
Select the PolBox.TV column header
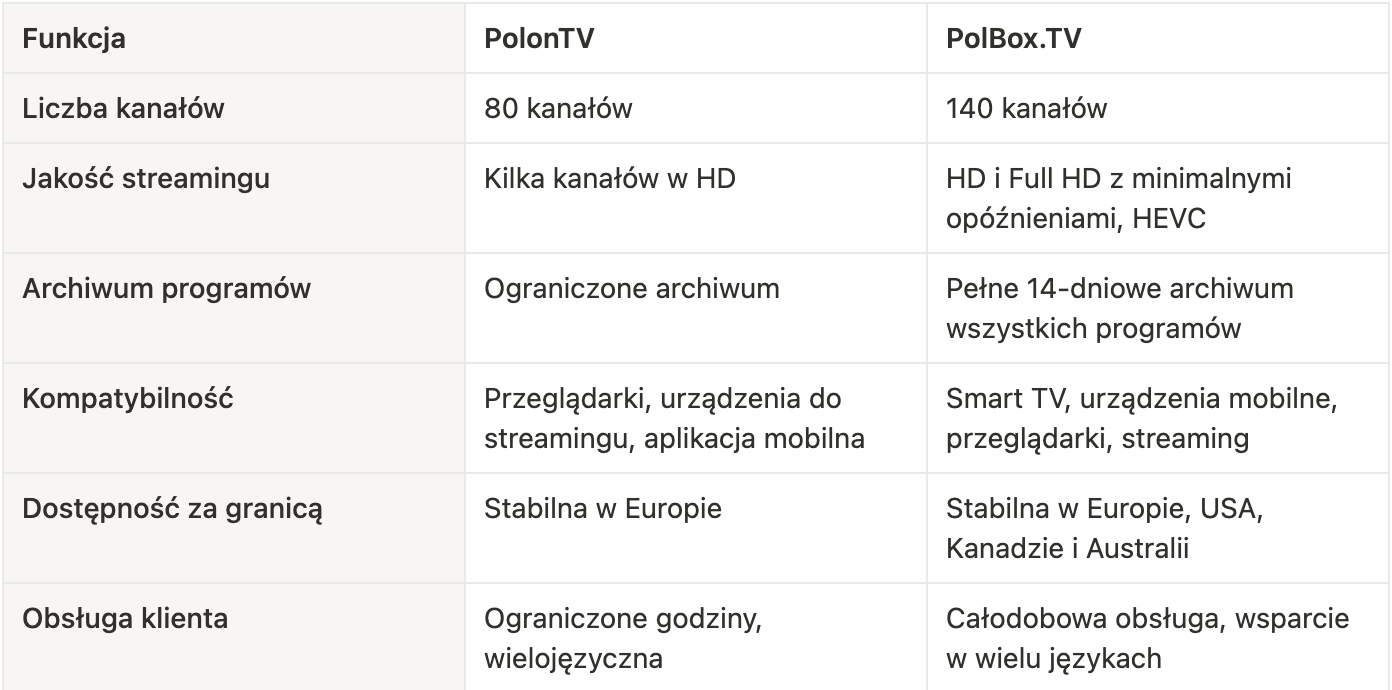coord(1014,39)
